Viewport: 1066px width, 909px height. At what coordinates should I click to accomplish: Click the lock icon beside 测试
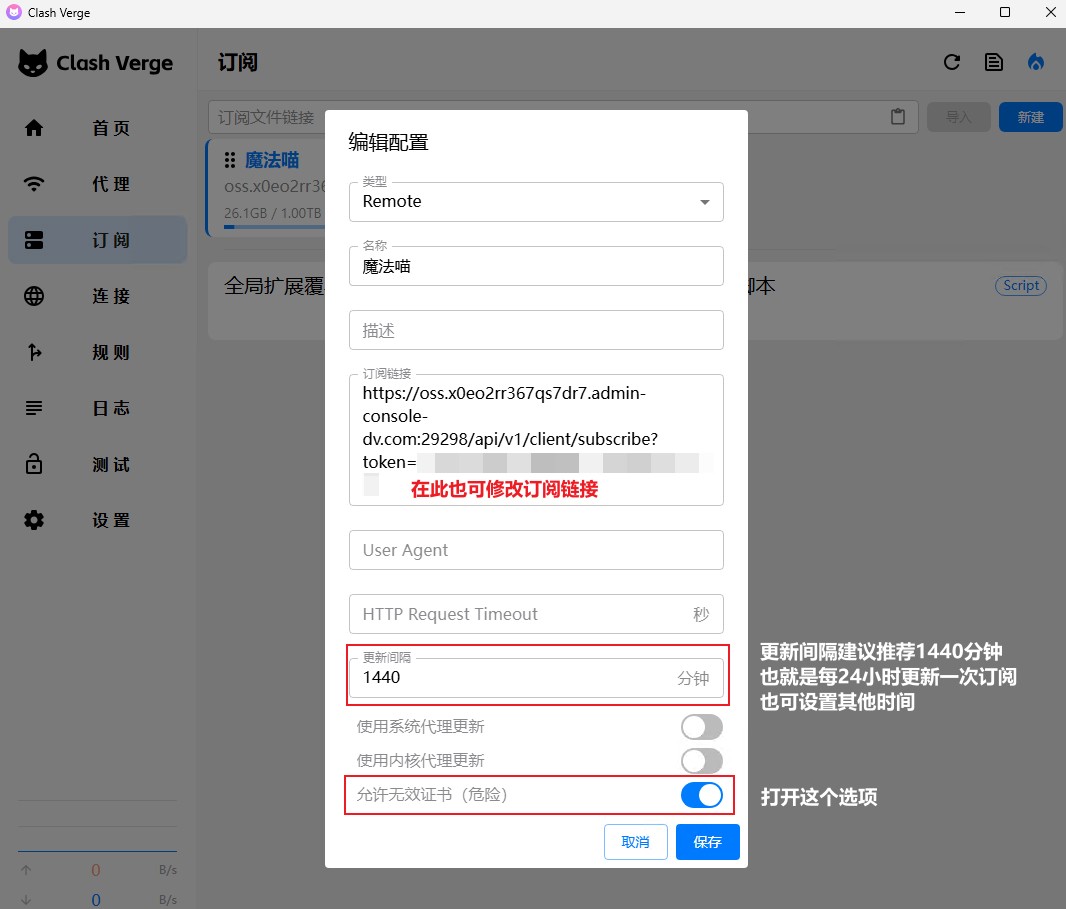(34, 464)
